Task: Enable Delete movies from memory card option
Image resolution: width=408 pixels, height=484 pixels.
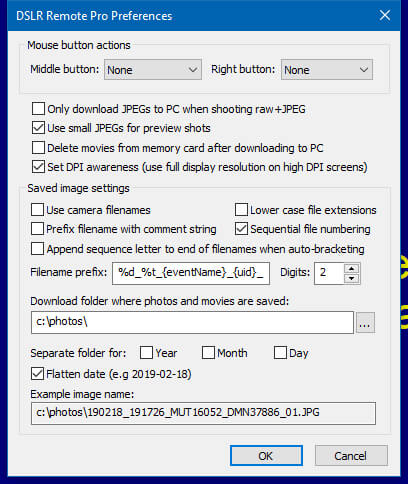Action: (x=38, y=148)
